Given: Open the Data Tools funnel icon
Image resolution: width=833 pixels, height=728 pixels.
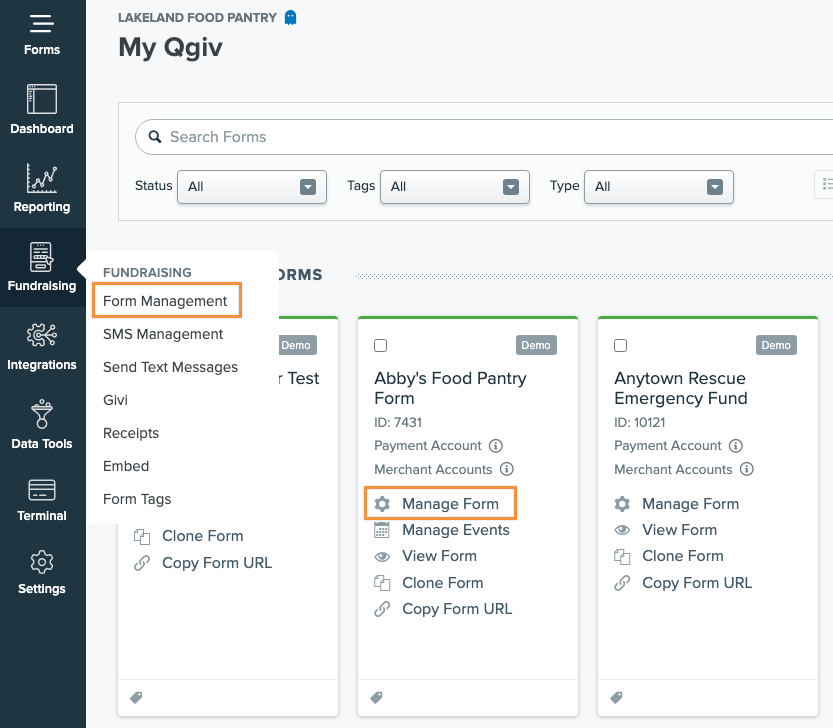Looking at the screenshot, I should click(x=41, y=414).
